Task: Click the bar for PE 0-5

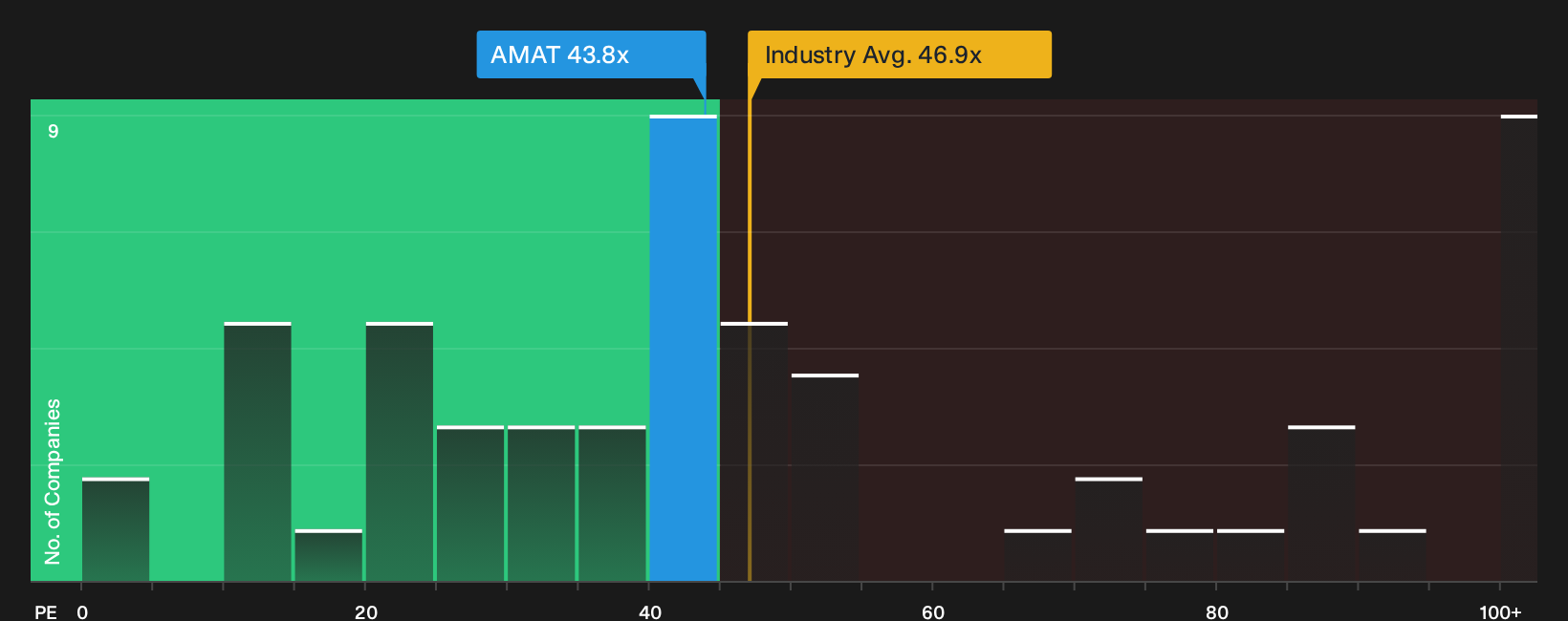Action: click(116, 529)
